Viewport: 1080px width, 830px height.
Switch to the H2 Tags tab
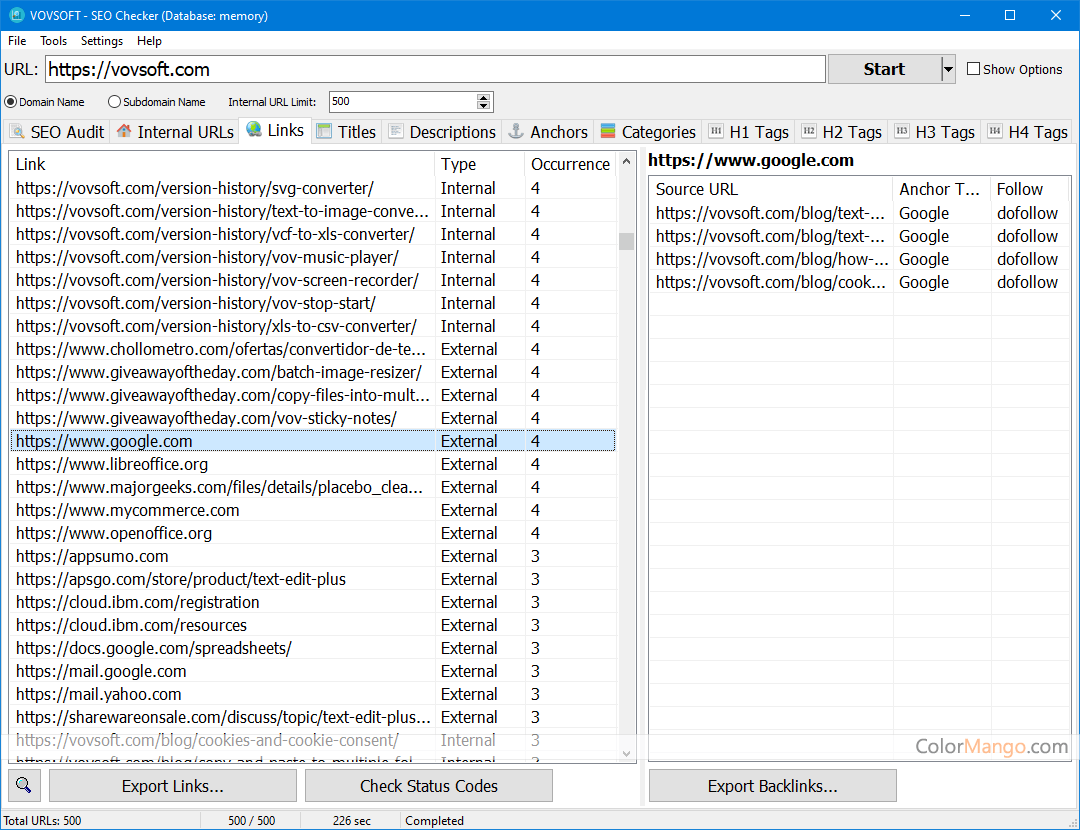[x=840, y=132]
